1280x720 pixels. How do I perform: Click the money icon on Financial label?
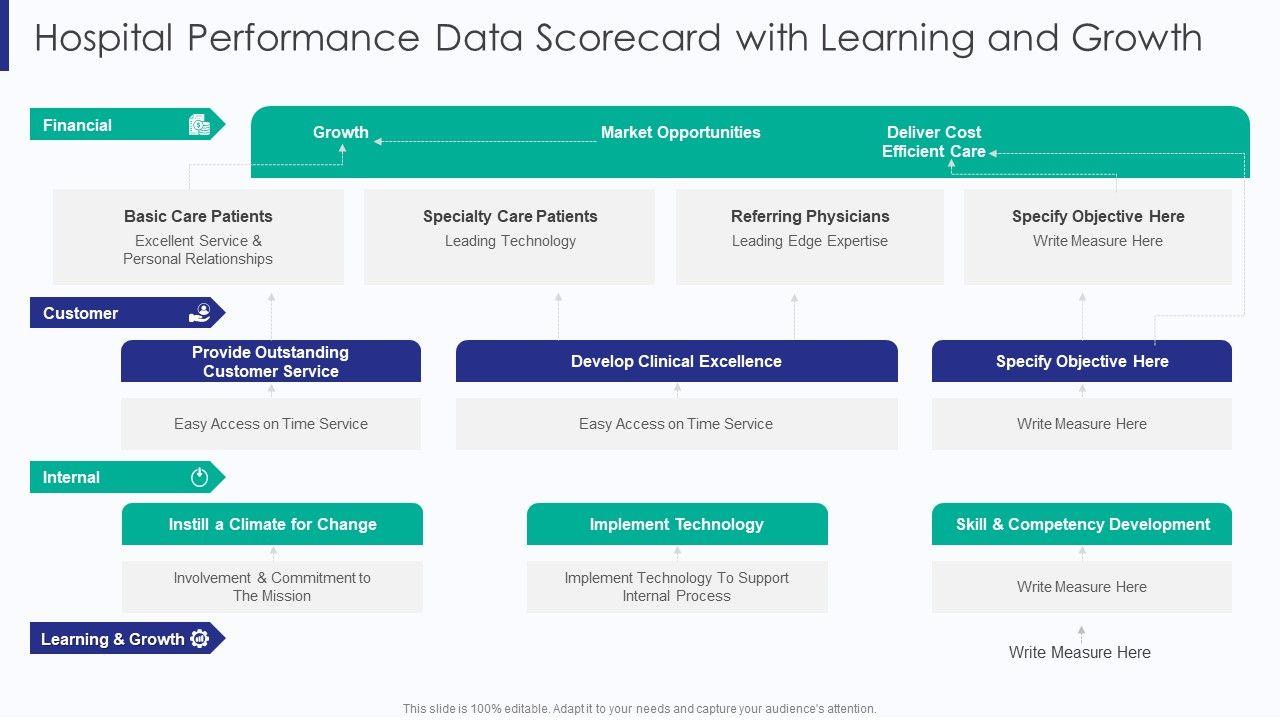(199, 125)
